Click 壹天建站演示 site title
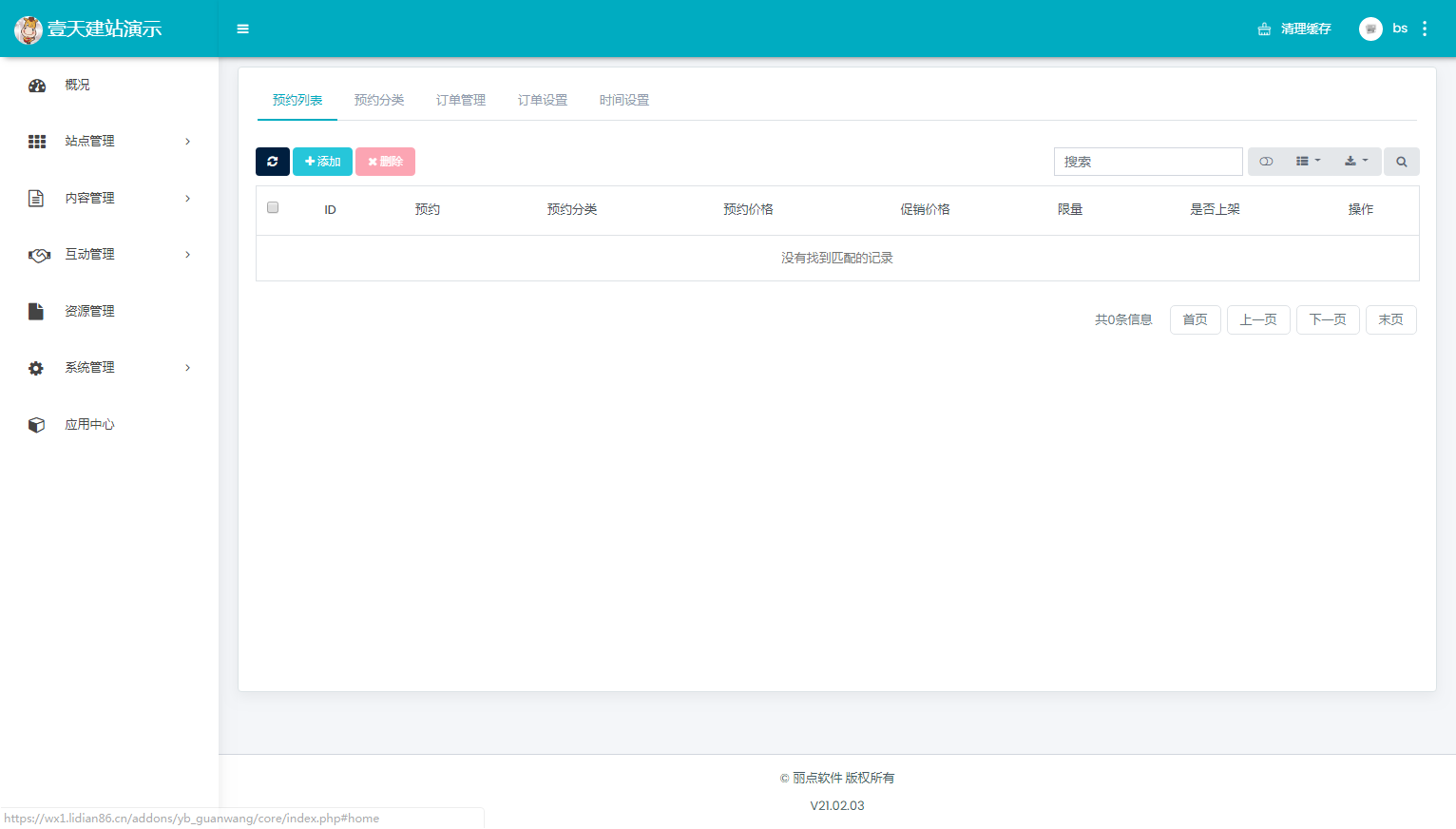 point(105,29)
